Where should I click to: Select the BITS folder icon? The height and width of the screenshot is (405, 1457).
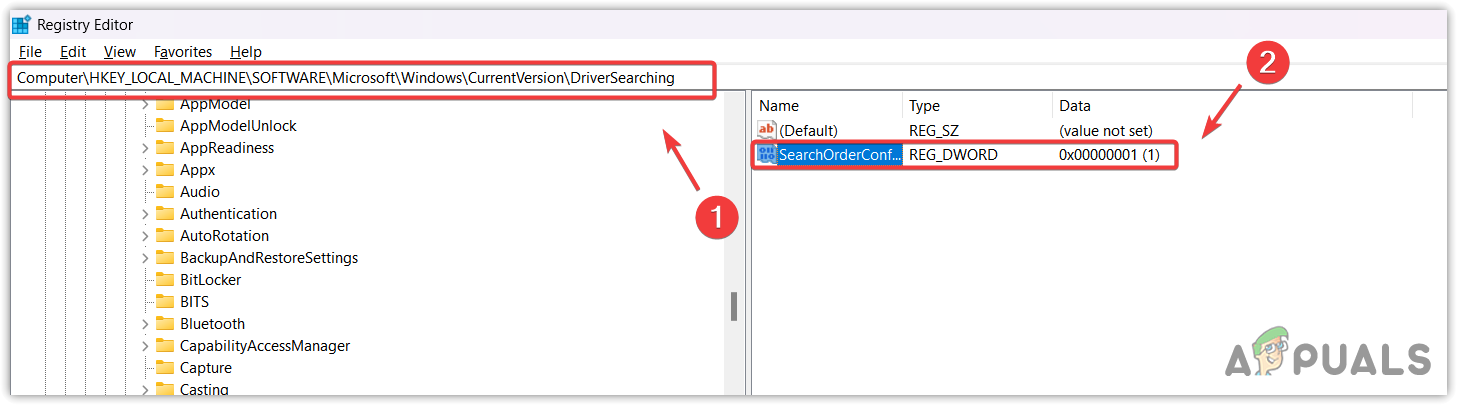(x=165, y=302)
